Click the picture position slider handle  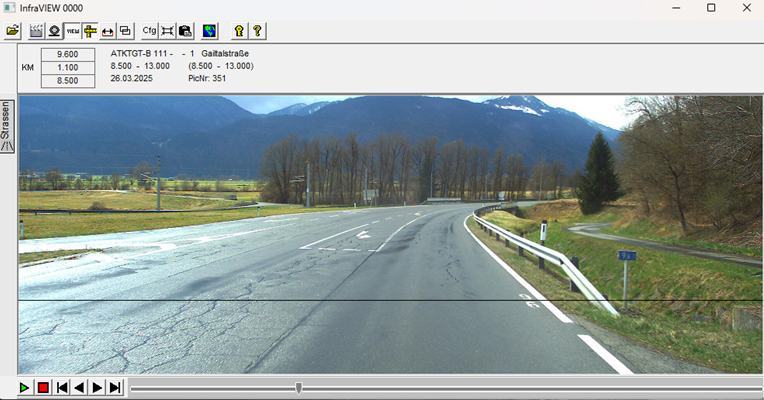coord(298,388)
